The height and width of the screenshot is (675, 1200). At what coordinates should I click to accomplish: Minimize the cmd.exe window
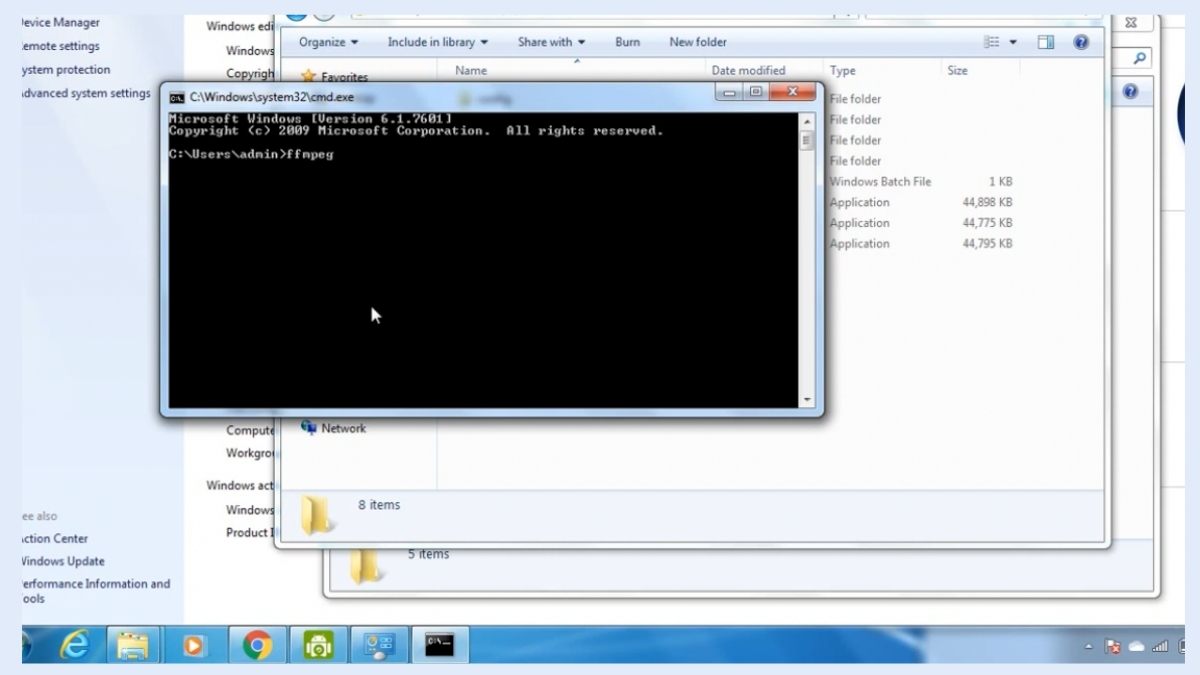point(730,92)
